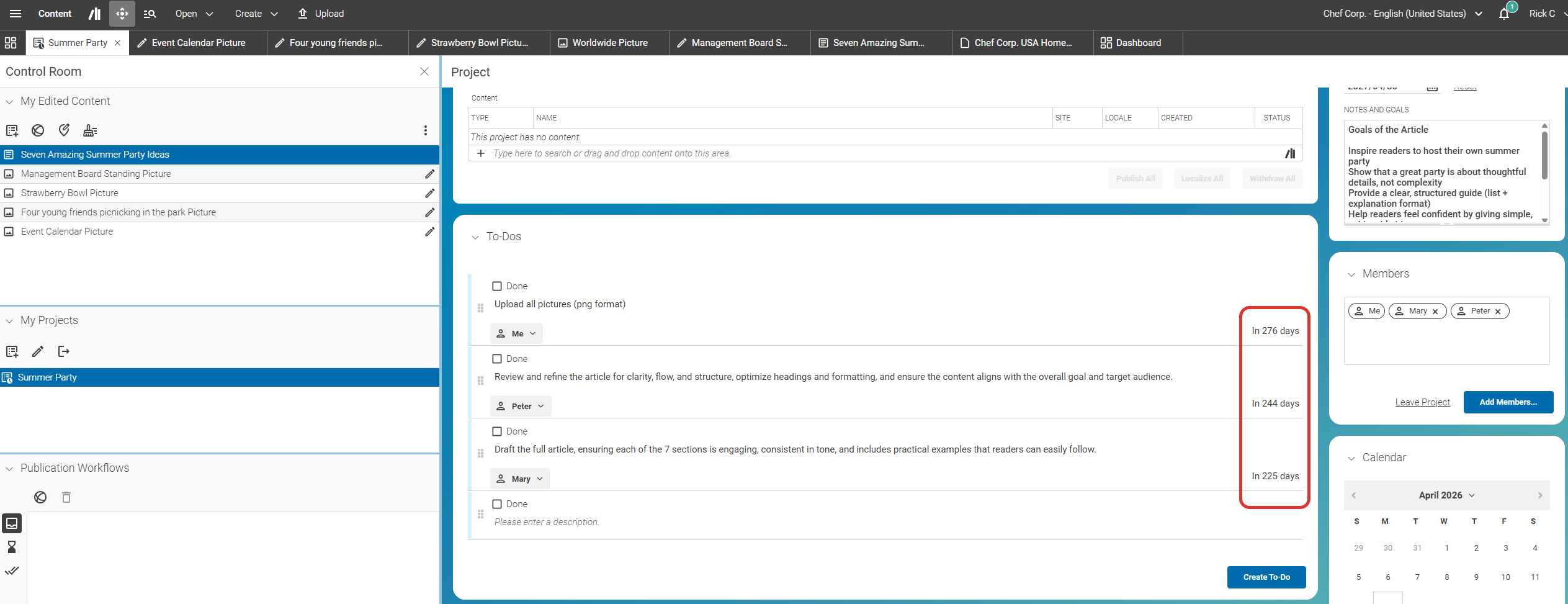Click the leave project icon under My Projects
The height and width of the screenshot is (604, 1568).
(x=63, y=352)
